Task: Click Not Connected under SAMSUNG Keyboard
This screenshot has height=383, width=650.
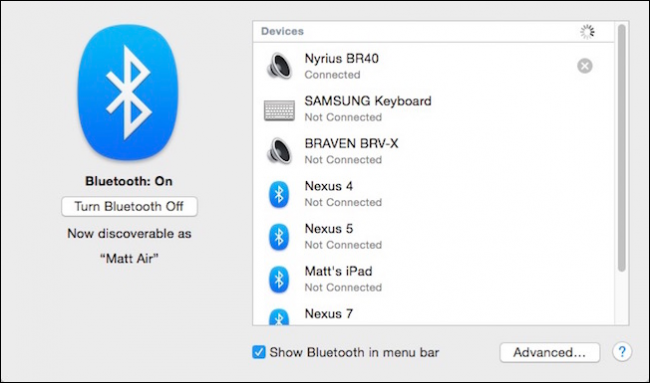Action: (343, 117)
